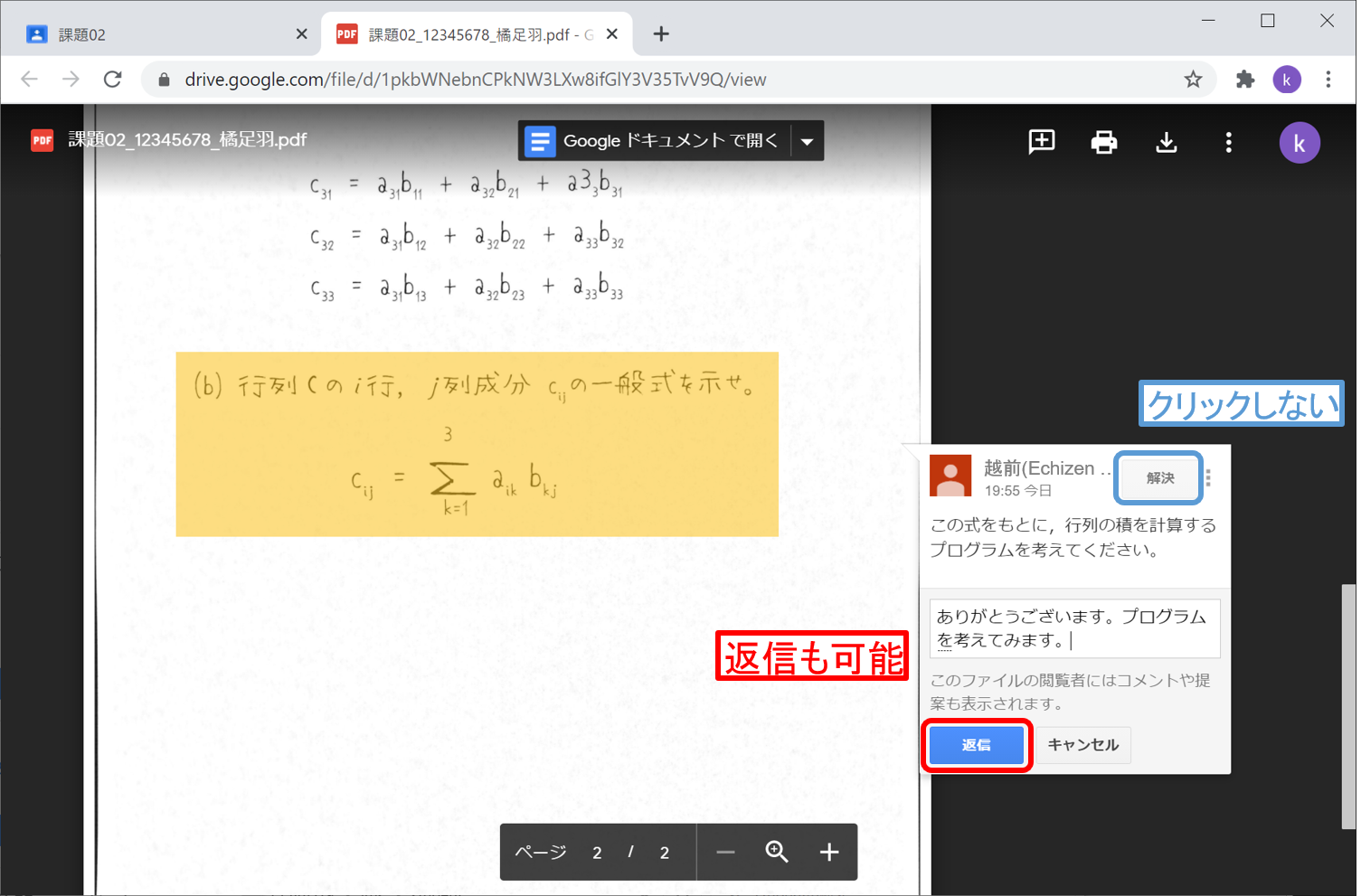Zoom out with the minus button
1361x896 pixels.
[725, 852]
